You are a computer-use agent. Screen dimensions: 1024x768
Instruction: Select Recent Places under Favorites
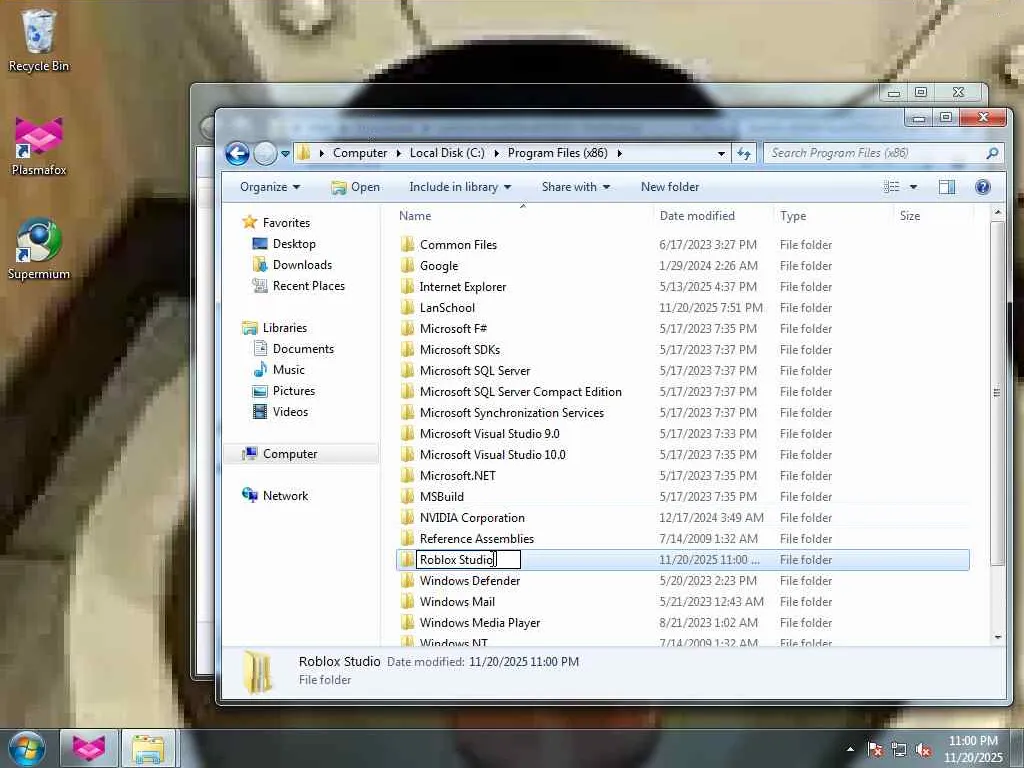coord(308,285)
